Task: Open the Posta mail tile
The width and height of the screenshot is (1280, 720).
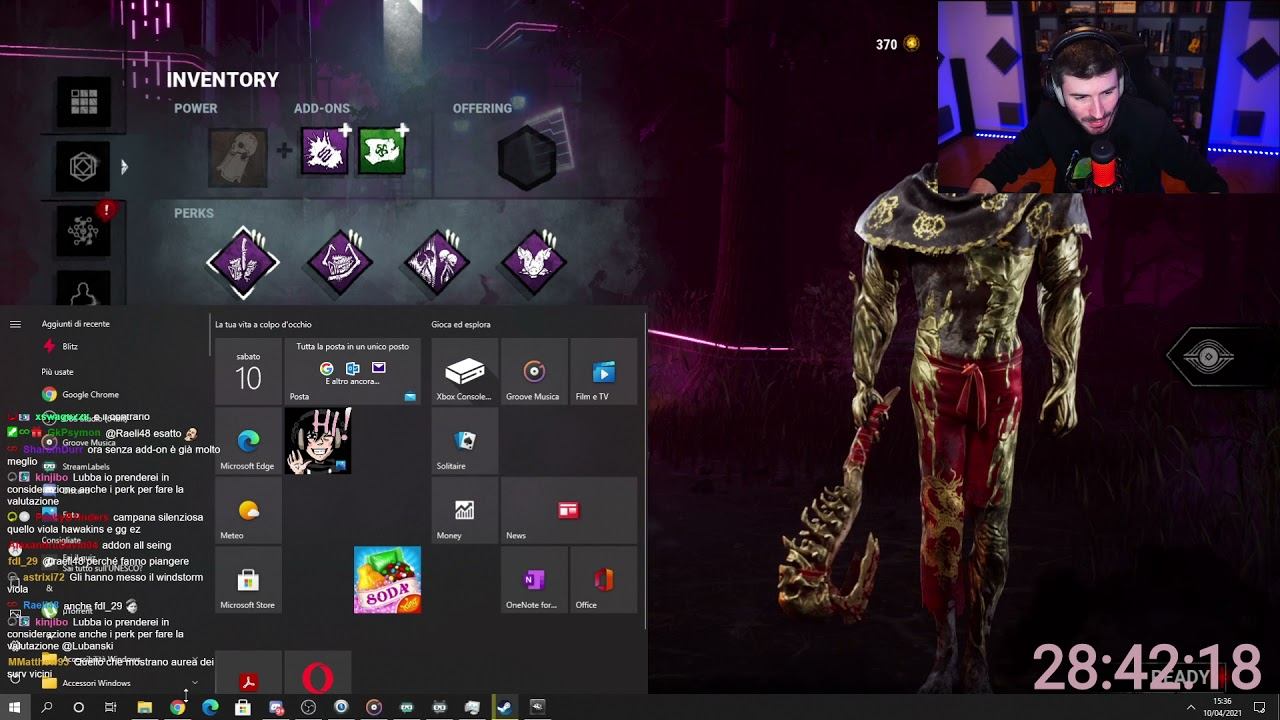Action: [352, 371]
